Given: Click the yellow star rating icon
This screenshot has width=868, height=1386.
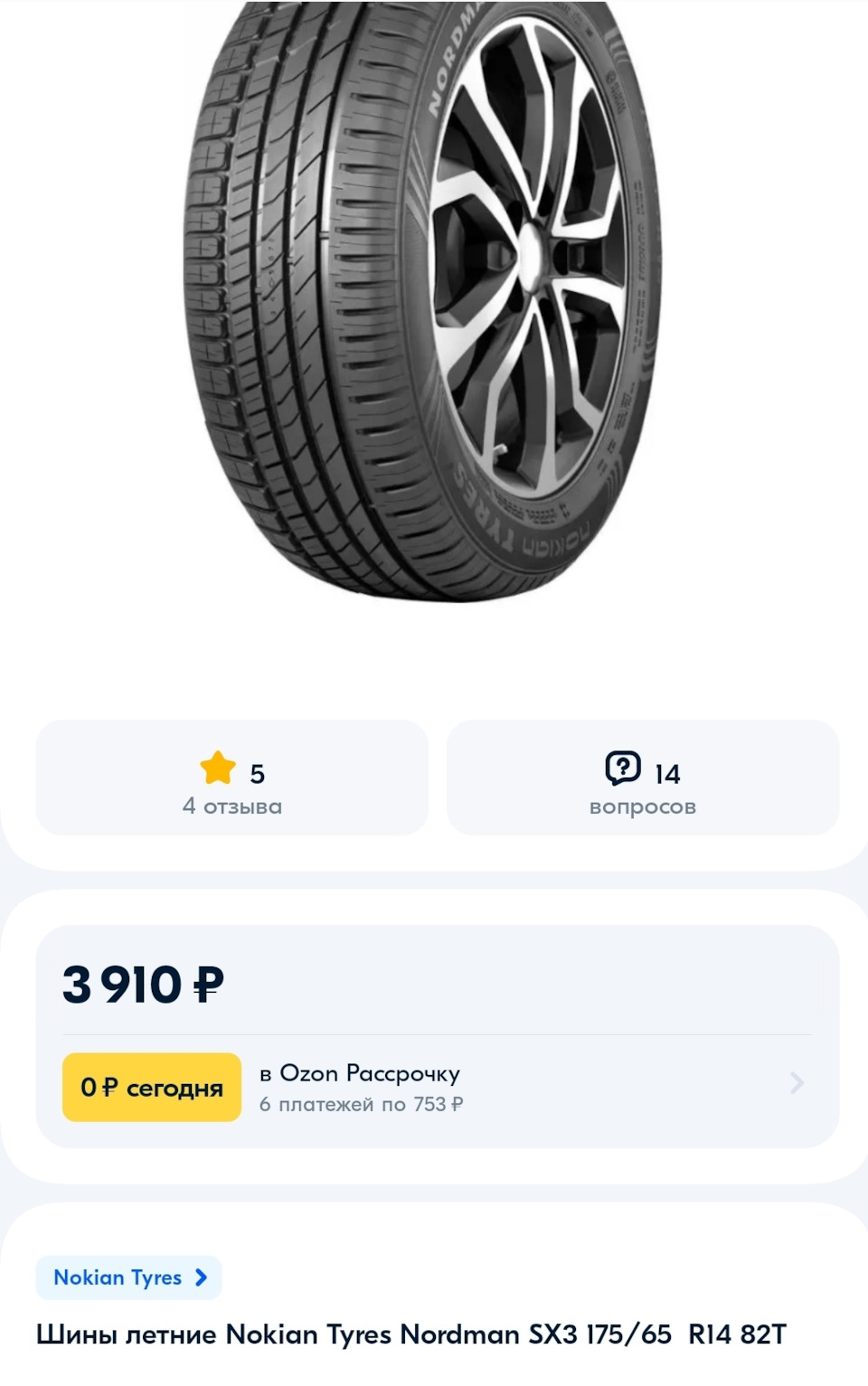Looking at the screenshot, I should pyautogui.click(x=218, y=768).
